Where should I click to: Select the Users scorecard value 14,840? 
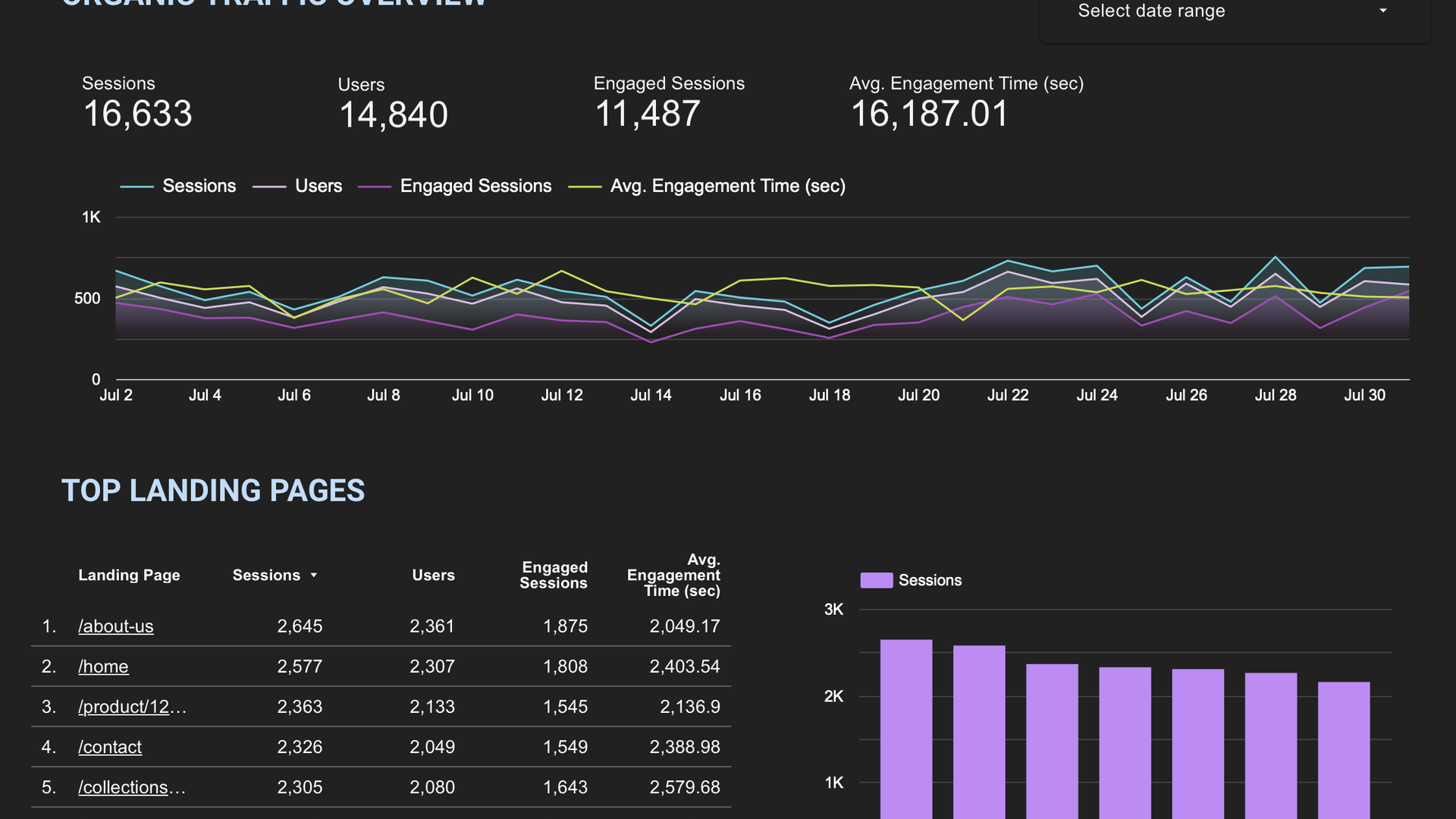393,115
